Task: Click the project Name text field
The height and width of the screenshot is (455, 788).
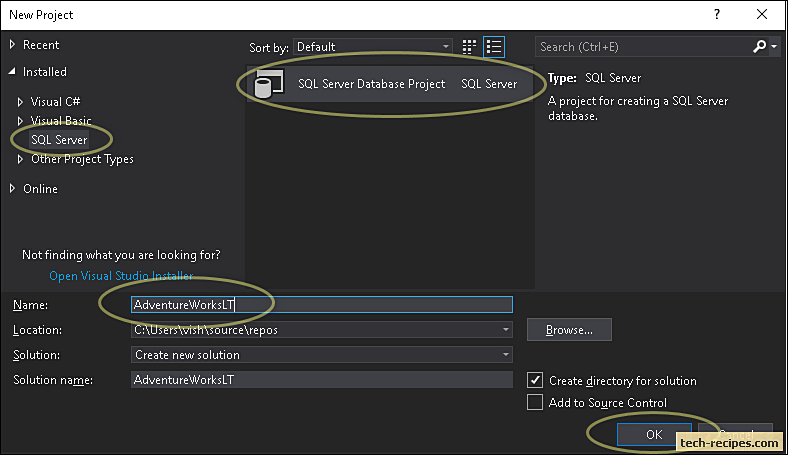Action: (x=321, y=305)
